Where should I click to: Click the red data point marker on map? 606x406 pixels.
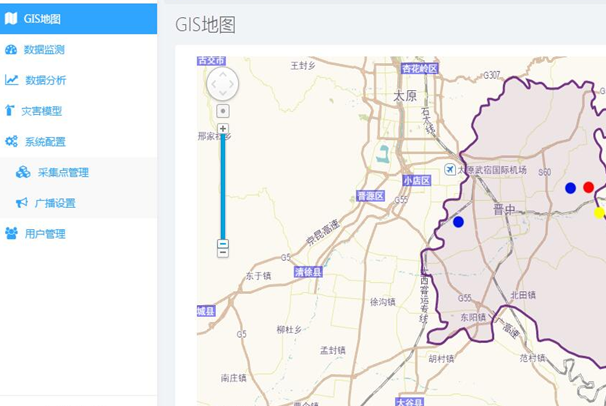click(x=588, y=187)
